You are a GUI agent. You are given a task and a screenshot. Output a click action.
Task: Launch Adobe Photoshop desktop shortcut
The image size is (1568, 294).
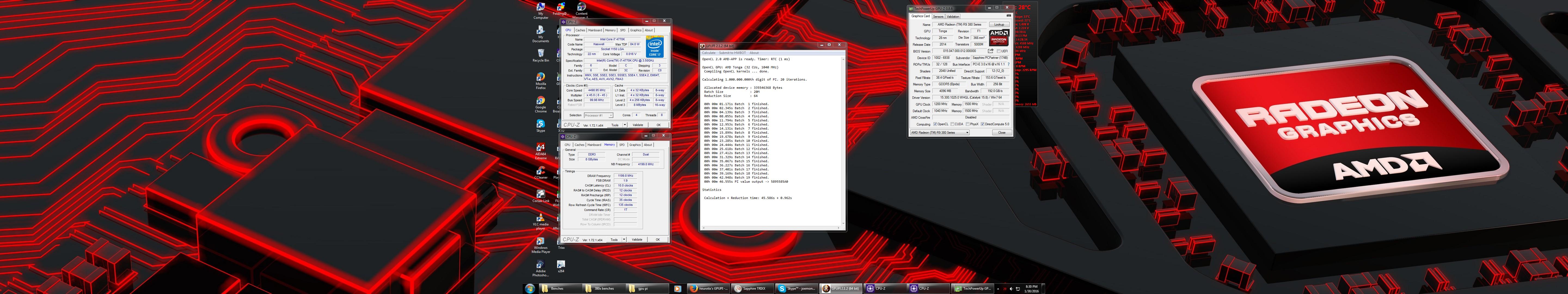coord(541,268)
